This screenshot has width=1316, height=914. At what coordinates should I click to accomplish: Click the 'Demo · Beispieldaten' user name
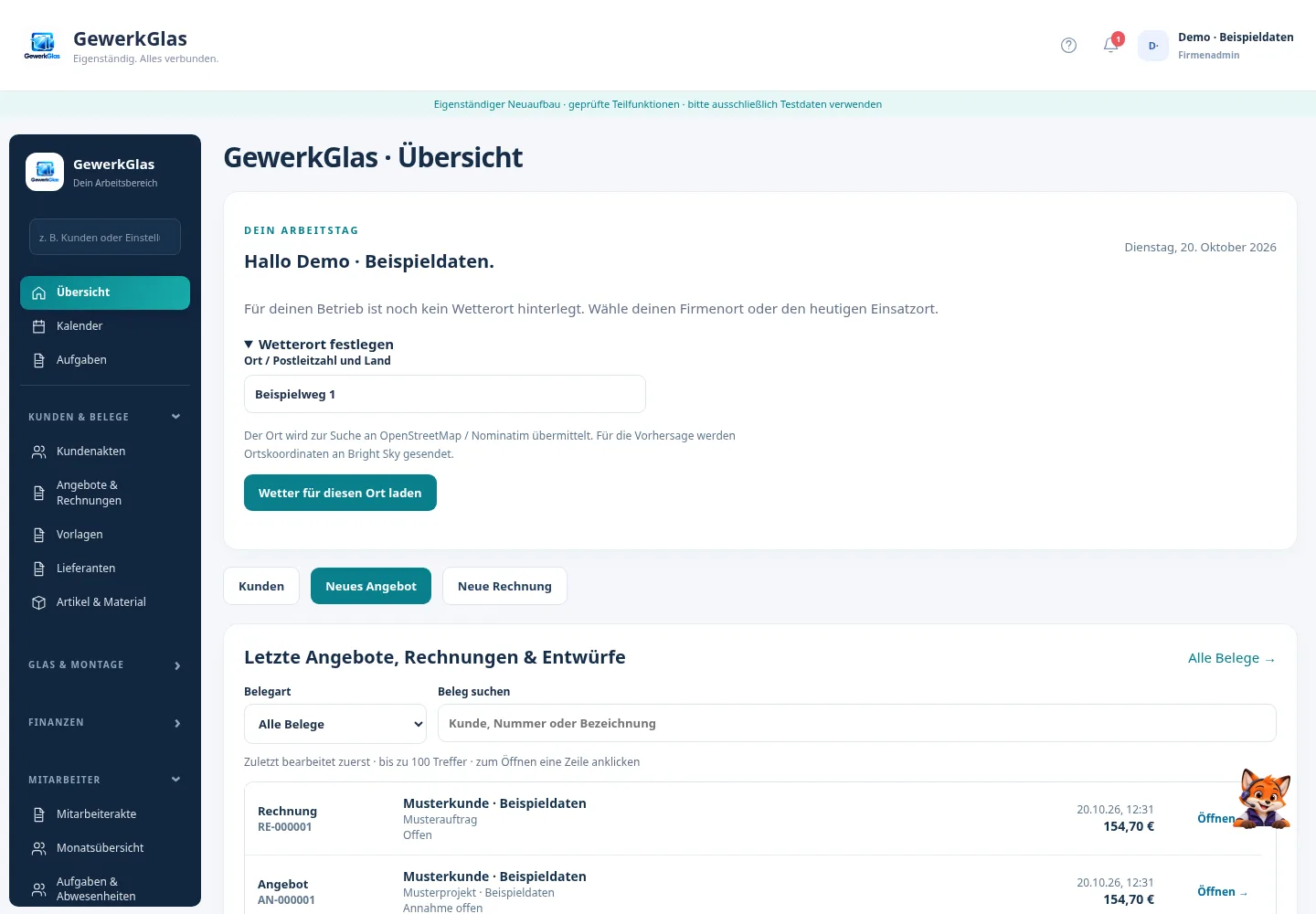[x=1236, y=37]
